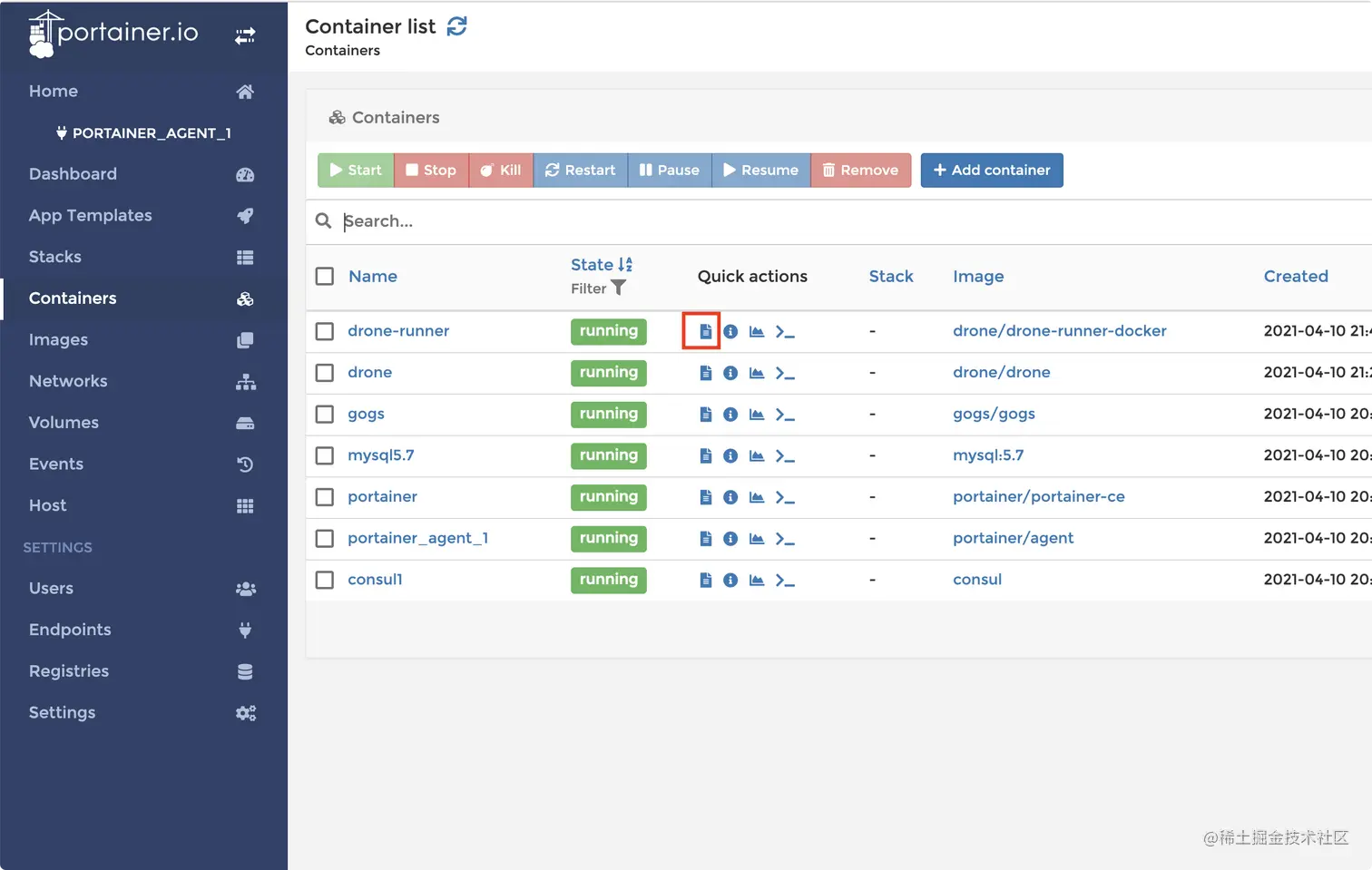Open stats icon for consul1
Image resolution: width=1372 pixels, height=870 pixels.
pos(757,581)
